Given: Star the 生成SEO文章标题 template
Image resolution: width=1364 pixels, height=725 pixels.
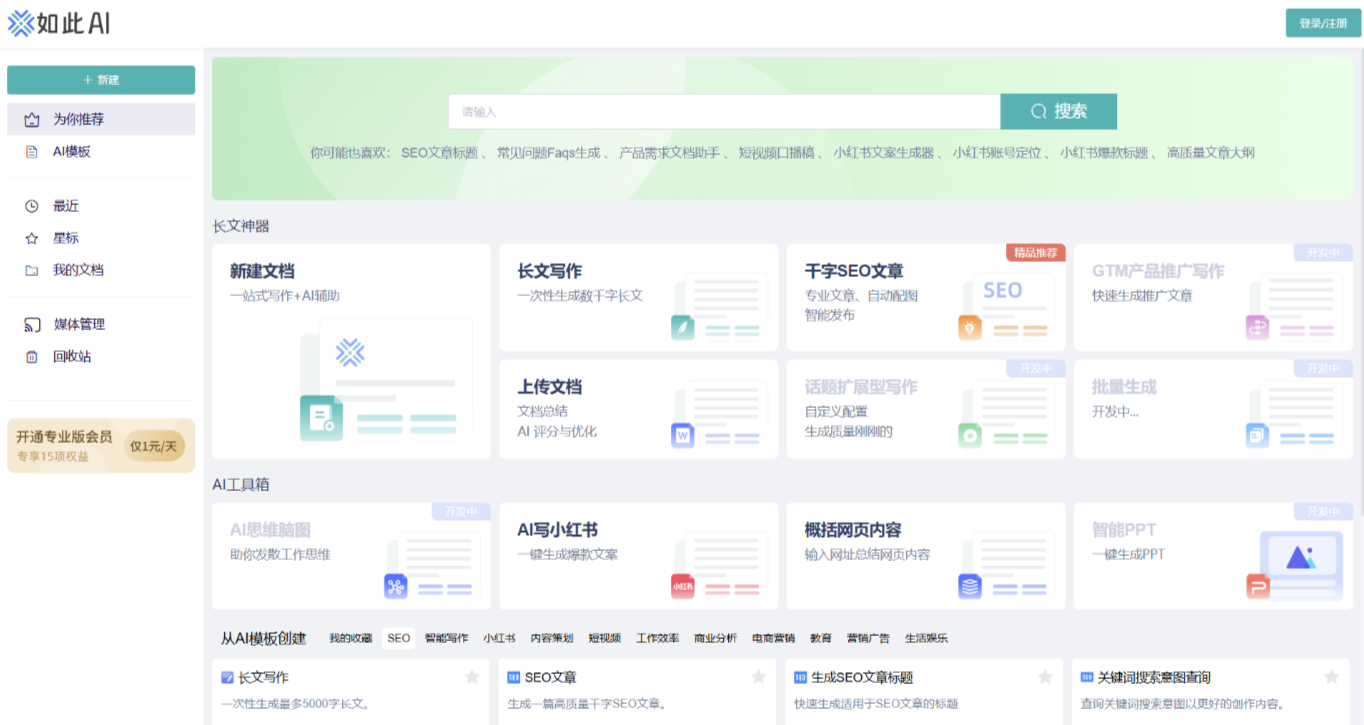Looking at the screenshot, I should point(1045,677).
